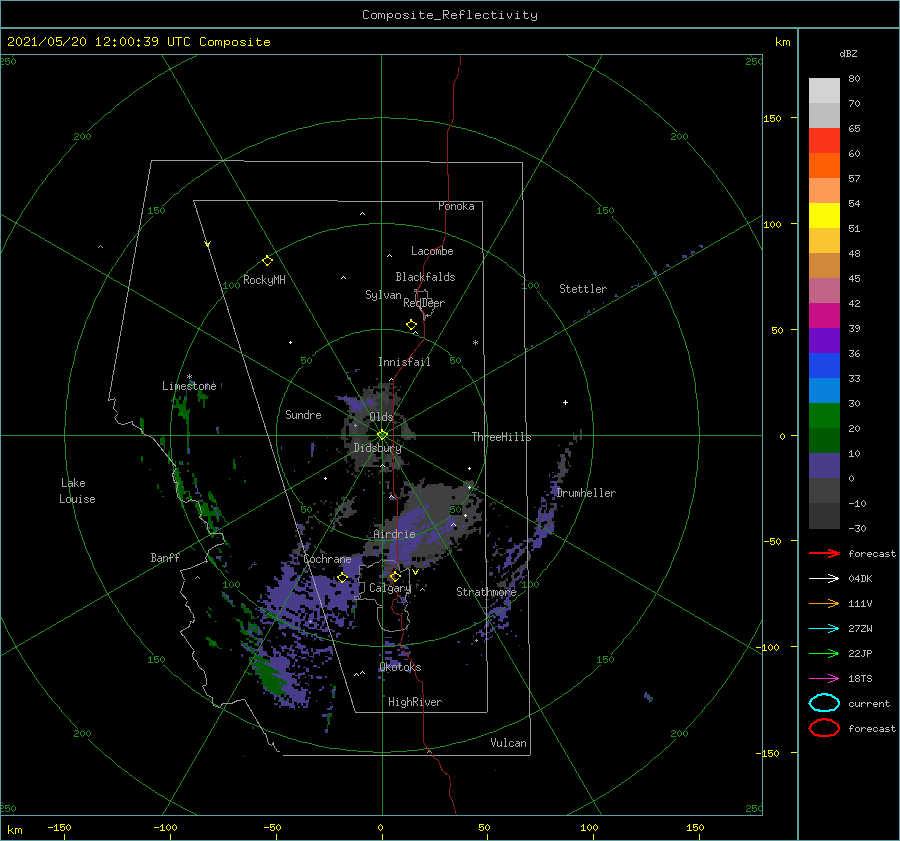Click the white 04DK arrow icon
Image resolution: width=900 pixels, height=841 pixels.
[x=824, y=578]
